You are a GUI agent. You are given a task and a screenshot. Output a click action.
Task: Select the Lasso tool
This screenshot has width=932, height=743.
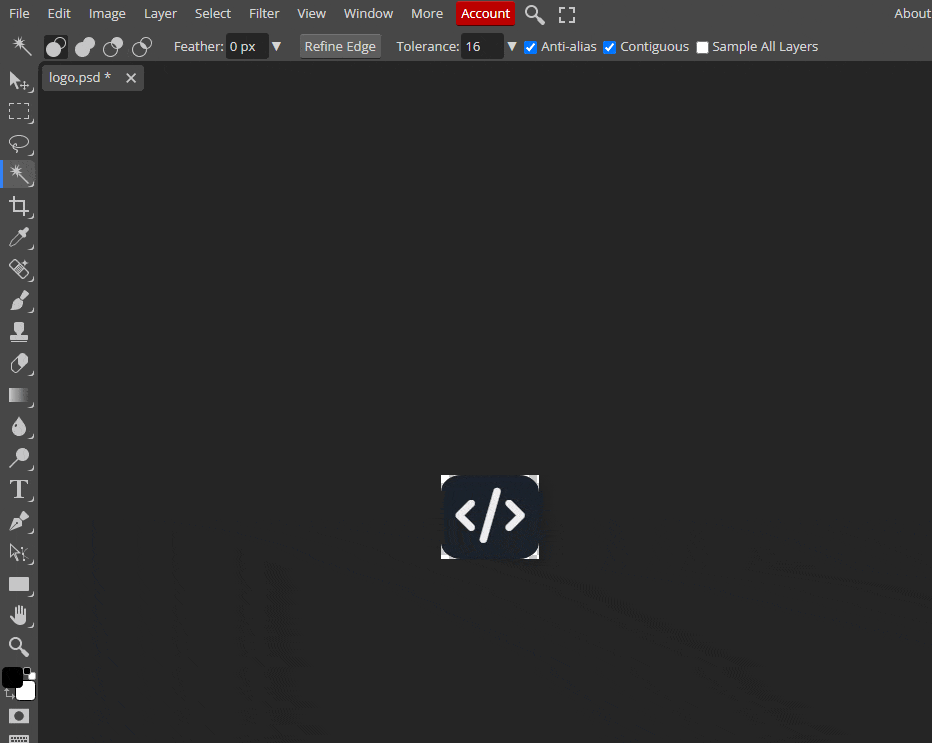19,143
